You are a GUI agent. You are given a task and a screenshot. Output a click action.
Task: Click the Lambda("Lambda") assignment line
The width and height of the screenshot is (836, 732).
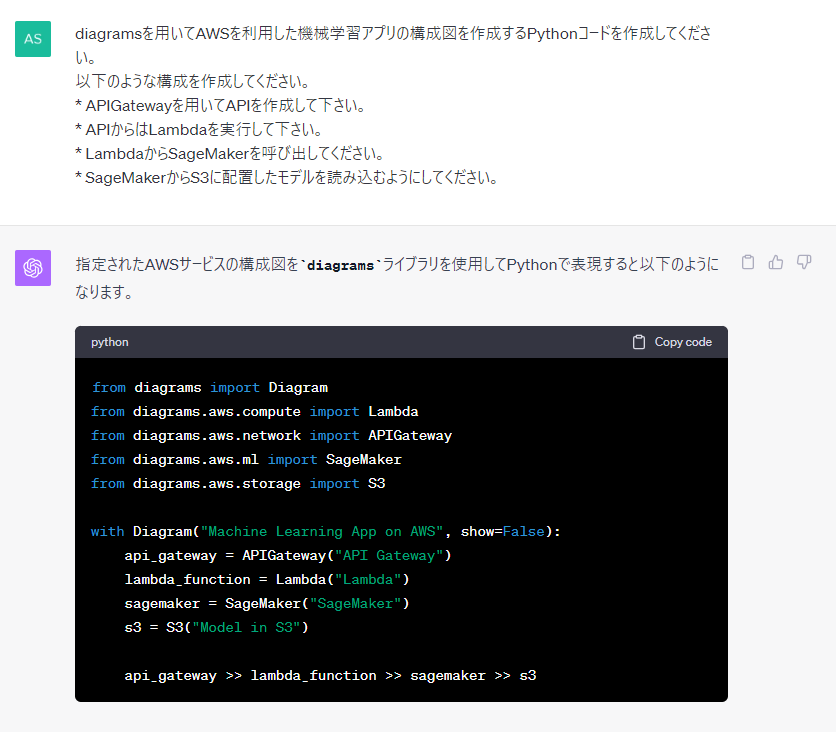263,579
